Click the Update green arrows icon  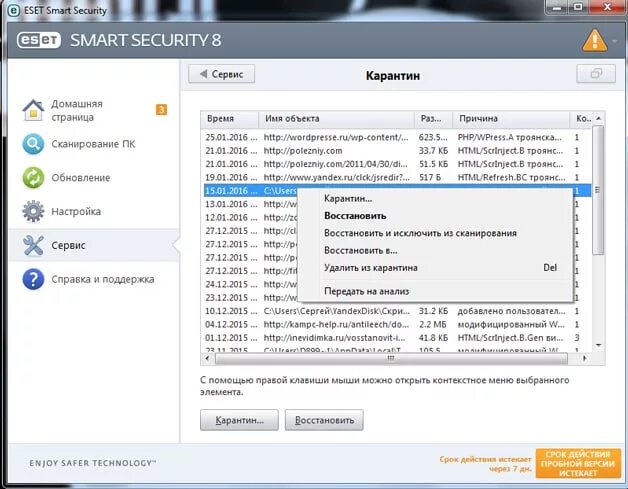click(33, 178)
